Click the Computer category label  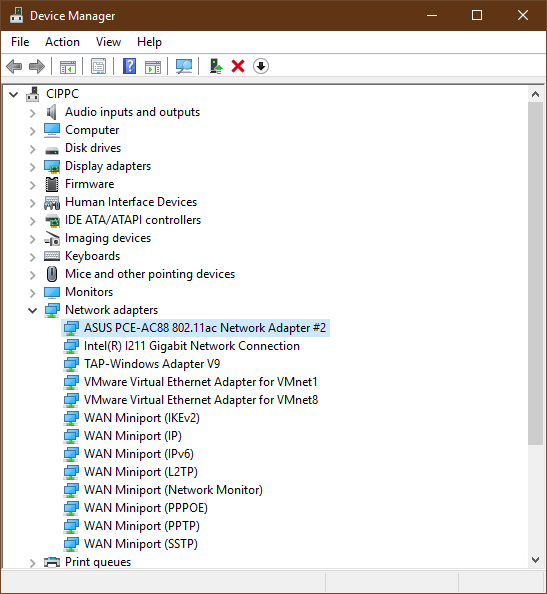pos(92,130)
